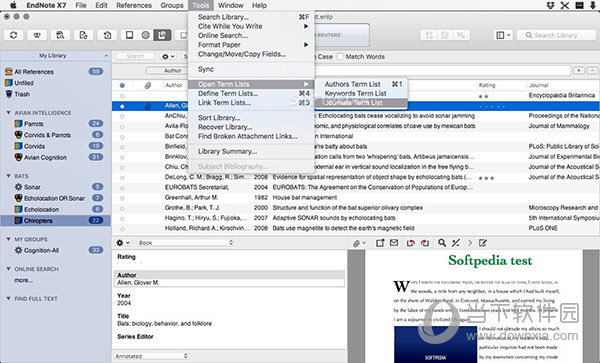Screen dimensions: 600x363
Task: Open the reference panel gear menu
Action: click(x=123, y=243)
